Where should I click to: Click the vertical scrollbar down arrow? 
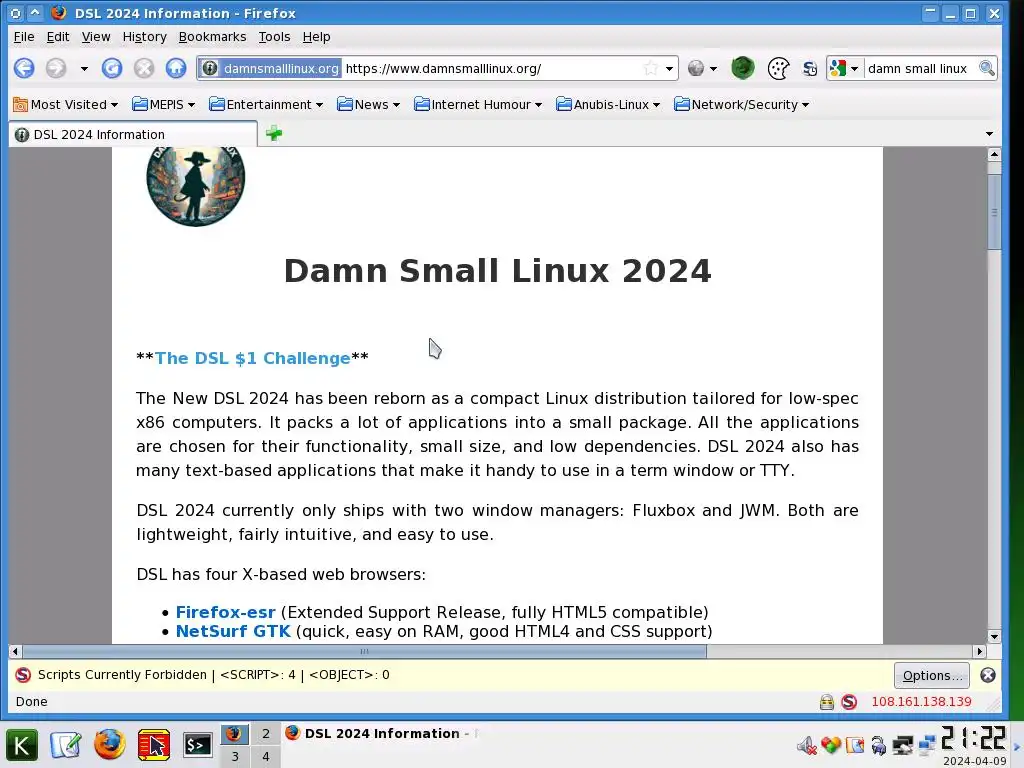coord(994,637)
